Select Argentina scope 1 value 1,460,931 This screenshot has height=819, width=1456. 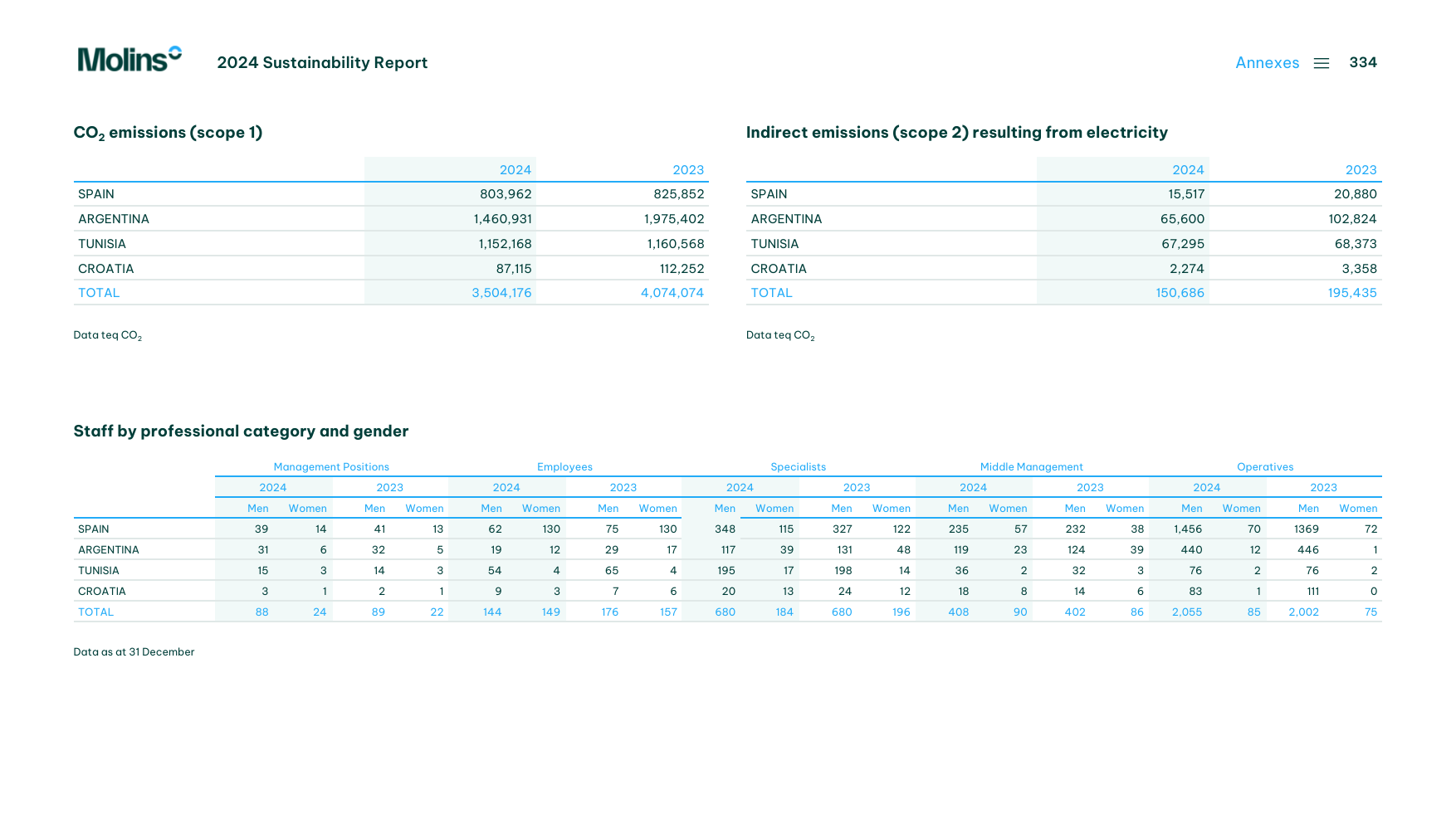[502, 219]
